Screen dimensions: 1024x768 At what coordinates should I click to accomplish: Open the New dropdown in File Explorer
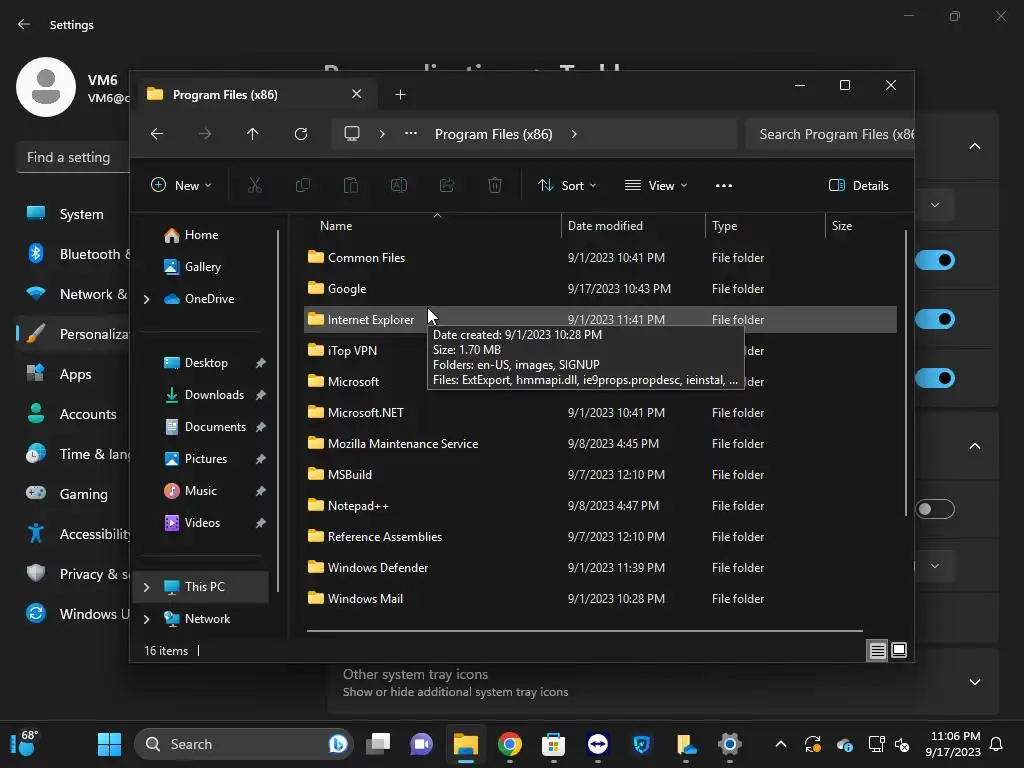181,185
